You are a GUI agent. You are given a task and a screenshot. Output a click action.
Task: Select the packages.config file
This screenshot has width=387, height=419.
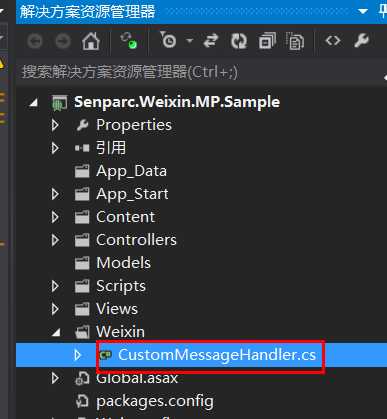click(x=155, y=402)
